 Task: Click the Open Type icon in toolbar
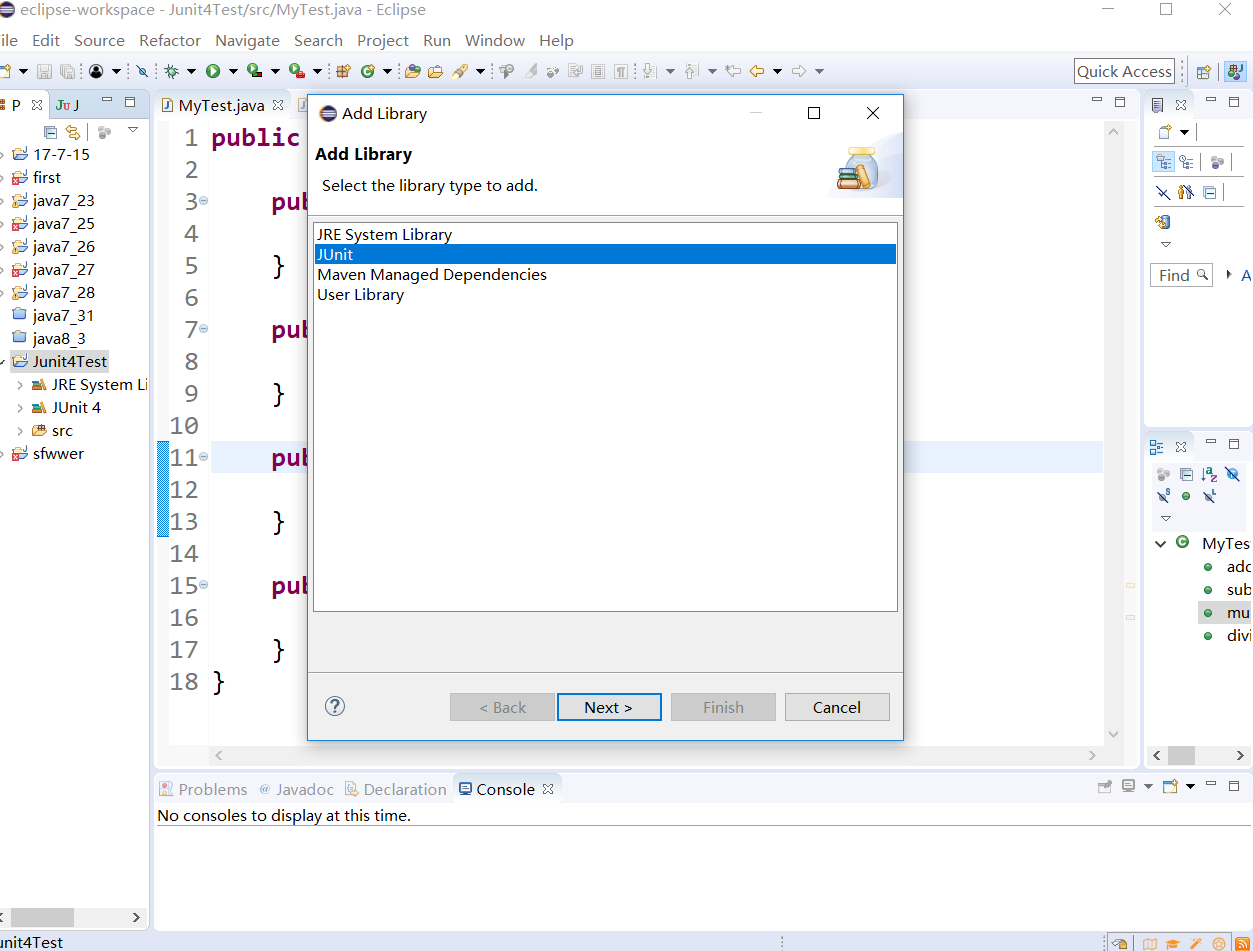point(412,71)
